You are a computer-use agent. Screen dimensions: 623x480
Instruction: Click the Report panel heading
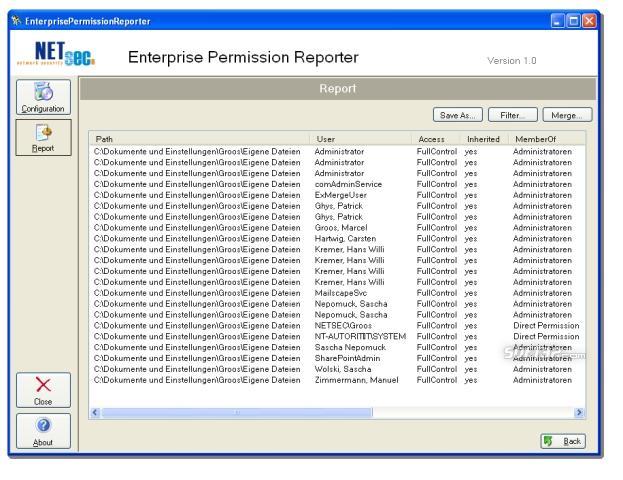click(x=338, y=89)
